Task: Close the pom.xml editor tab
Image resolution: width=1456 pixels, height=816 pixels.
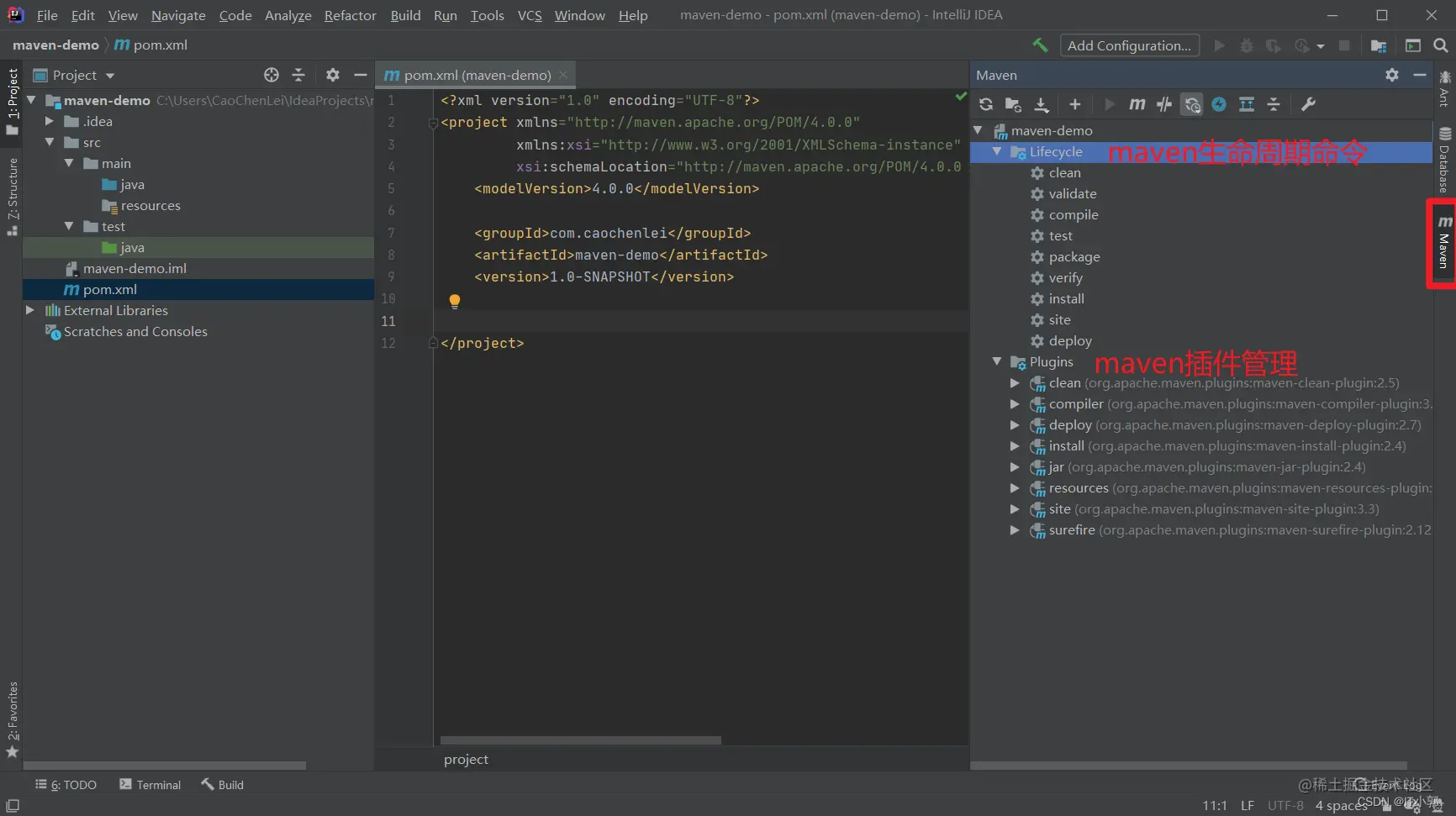Action: pyautogui.click(x=563, y=75)
